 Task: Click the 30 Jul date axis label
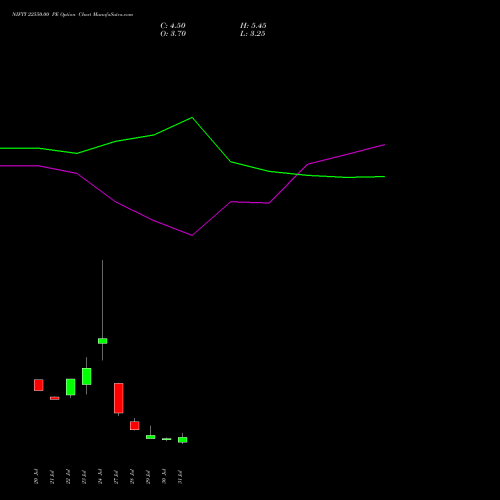tap(164, 476)
